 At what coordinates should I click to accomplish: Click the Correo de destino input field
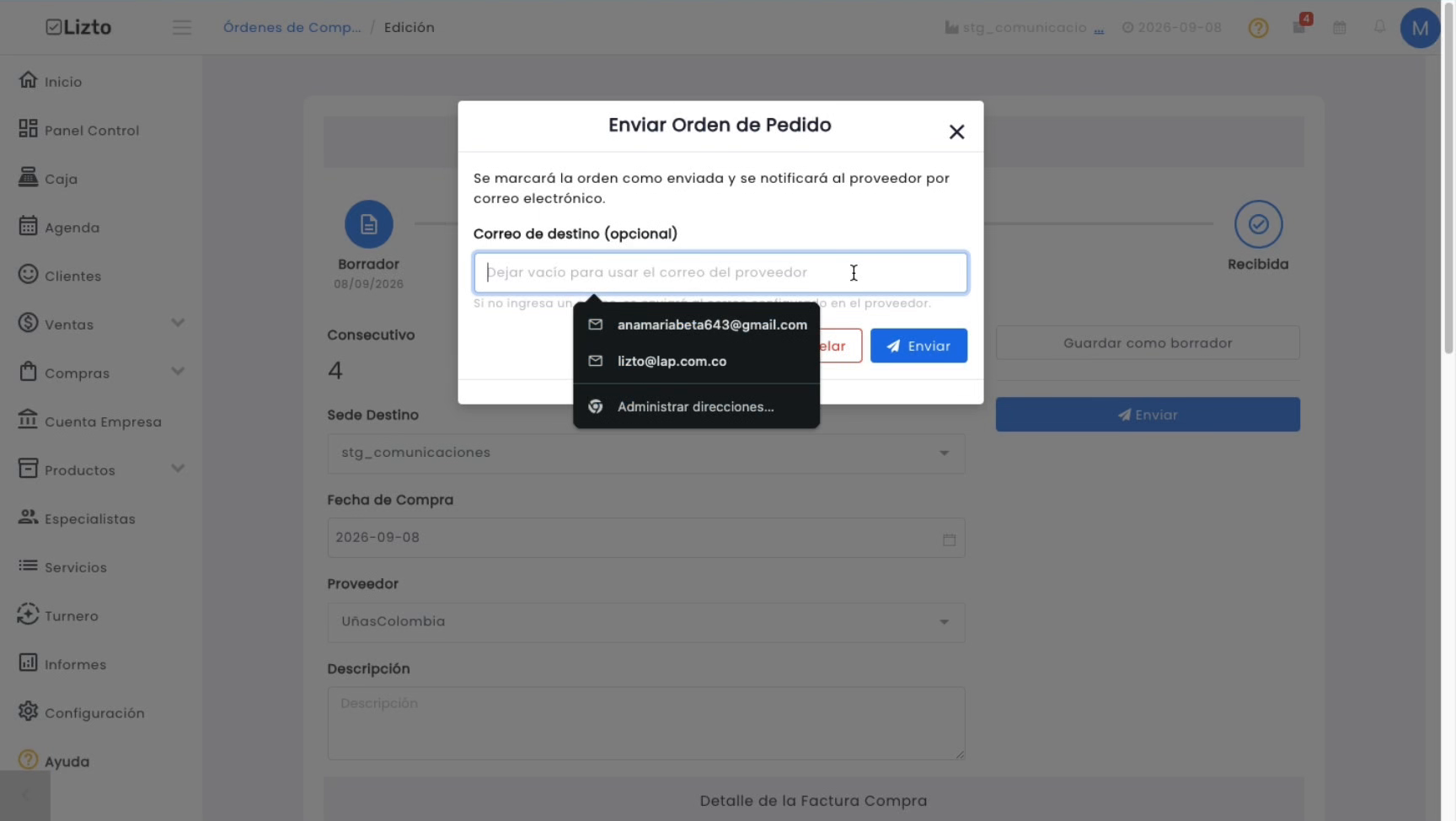(720, 272)
